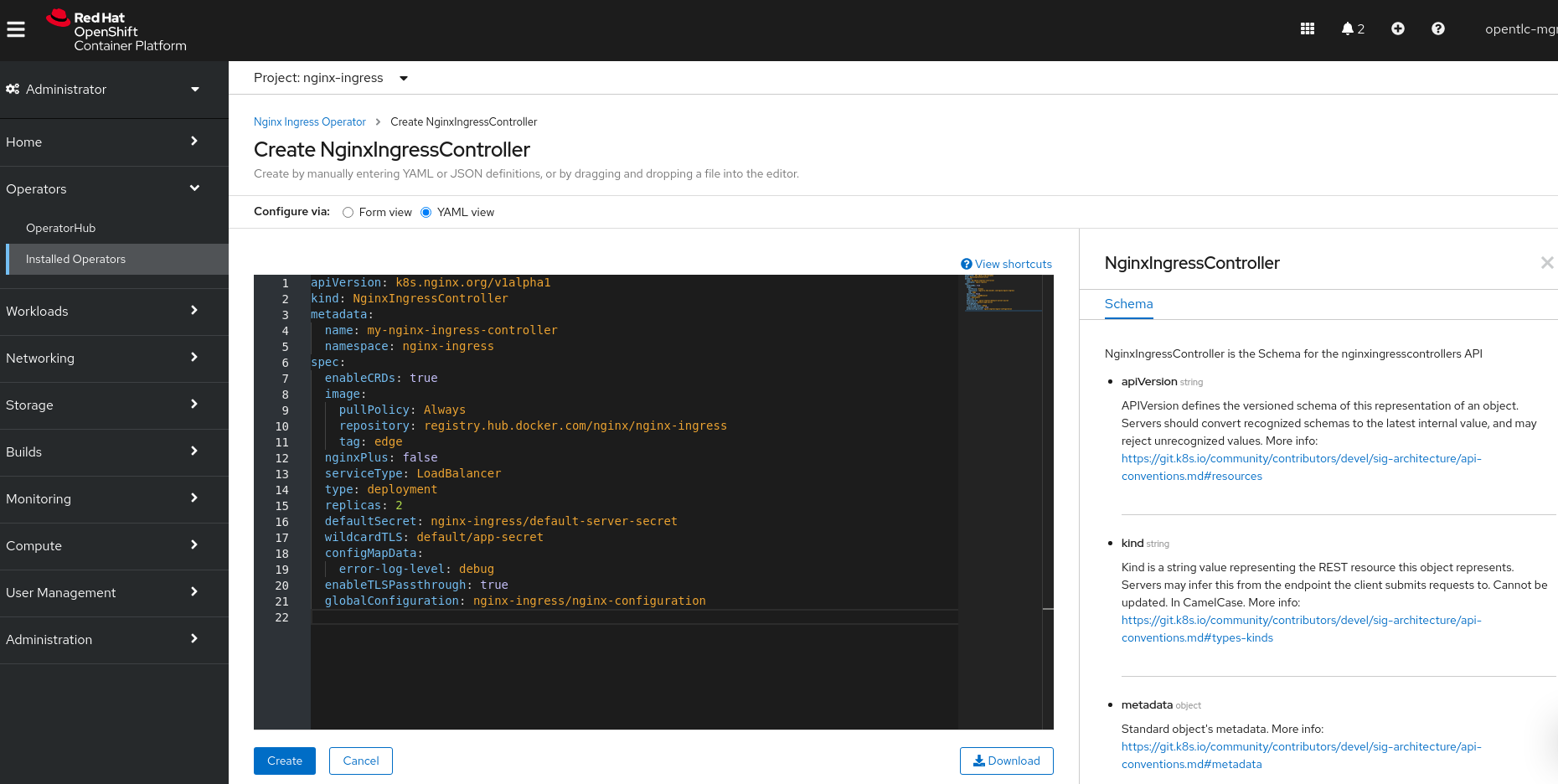Screen dimensions: 1558x784
Task: Click the plus import icon
Action: 1397,29
